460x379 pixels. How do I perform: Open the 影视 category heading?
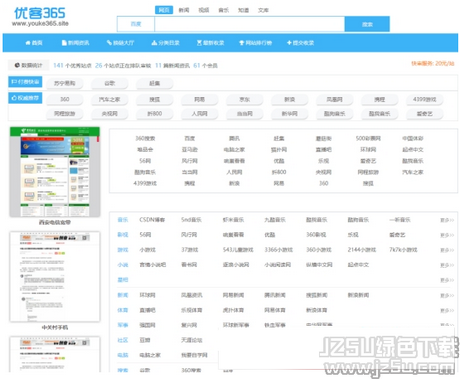[123, 235]
